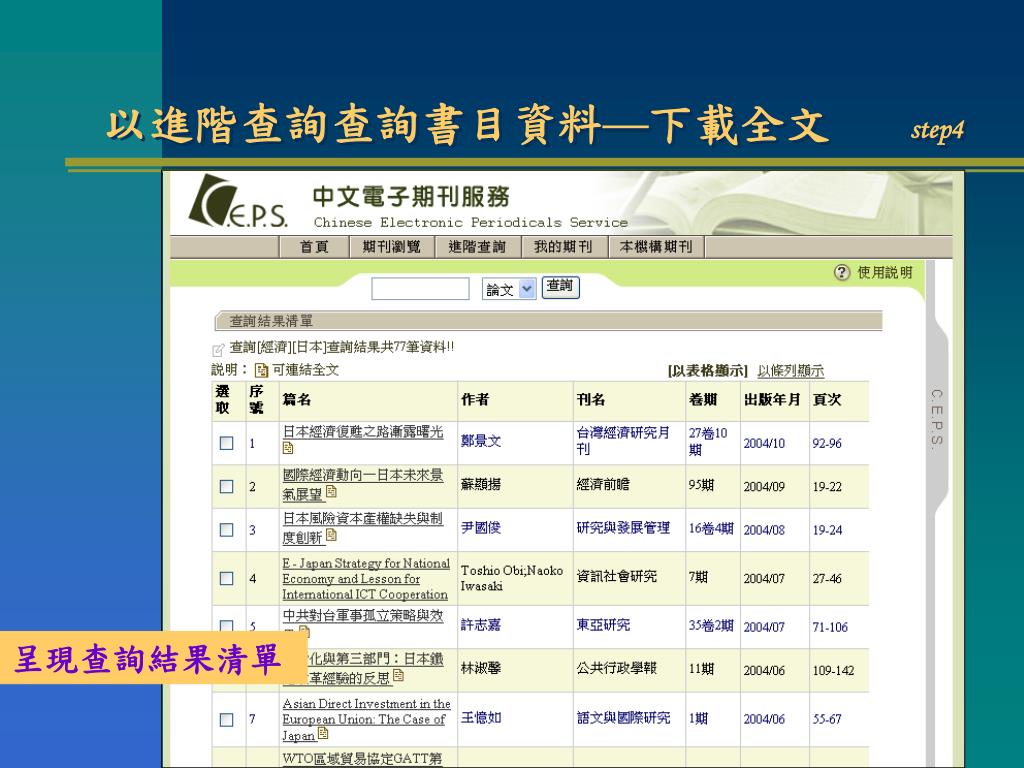Open article 國際經濟動向—日本未來景氣展望
Screen dimensions: 1024x768
click(x=362, y=484)
